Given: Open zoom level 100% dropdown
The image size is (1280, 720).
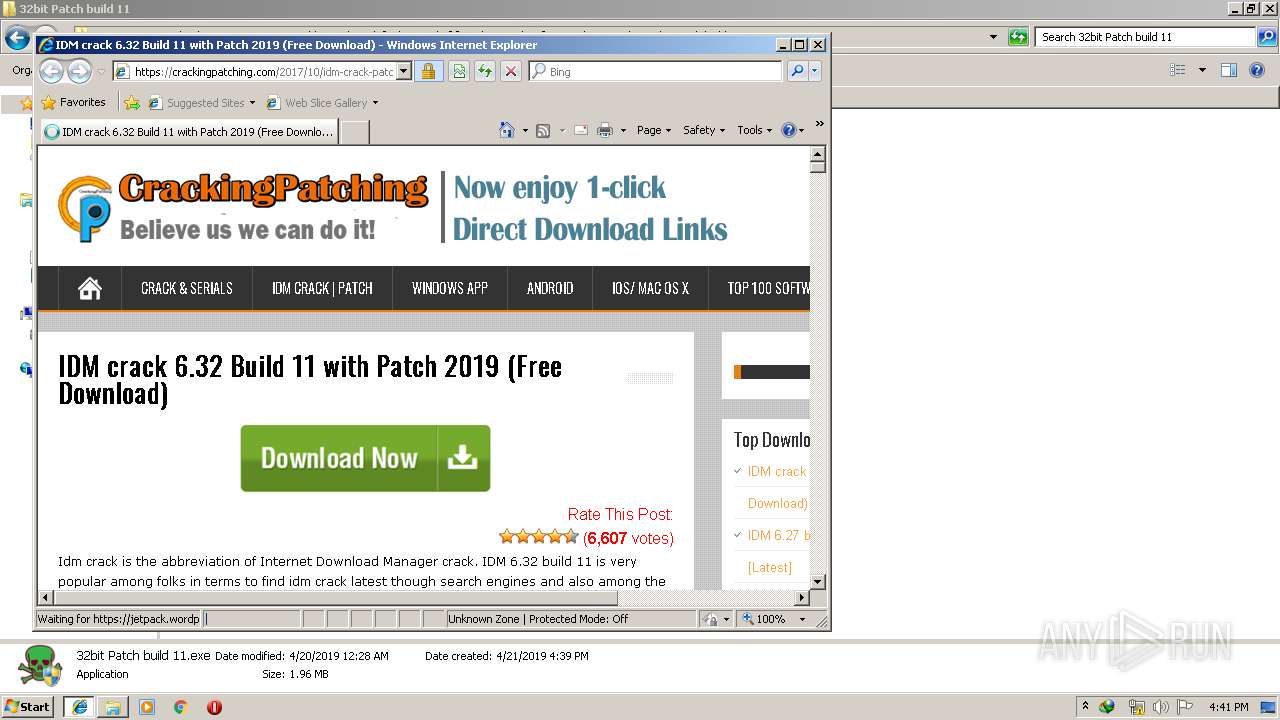Looking at the screenshot, I should point(802,619).
